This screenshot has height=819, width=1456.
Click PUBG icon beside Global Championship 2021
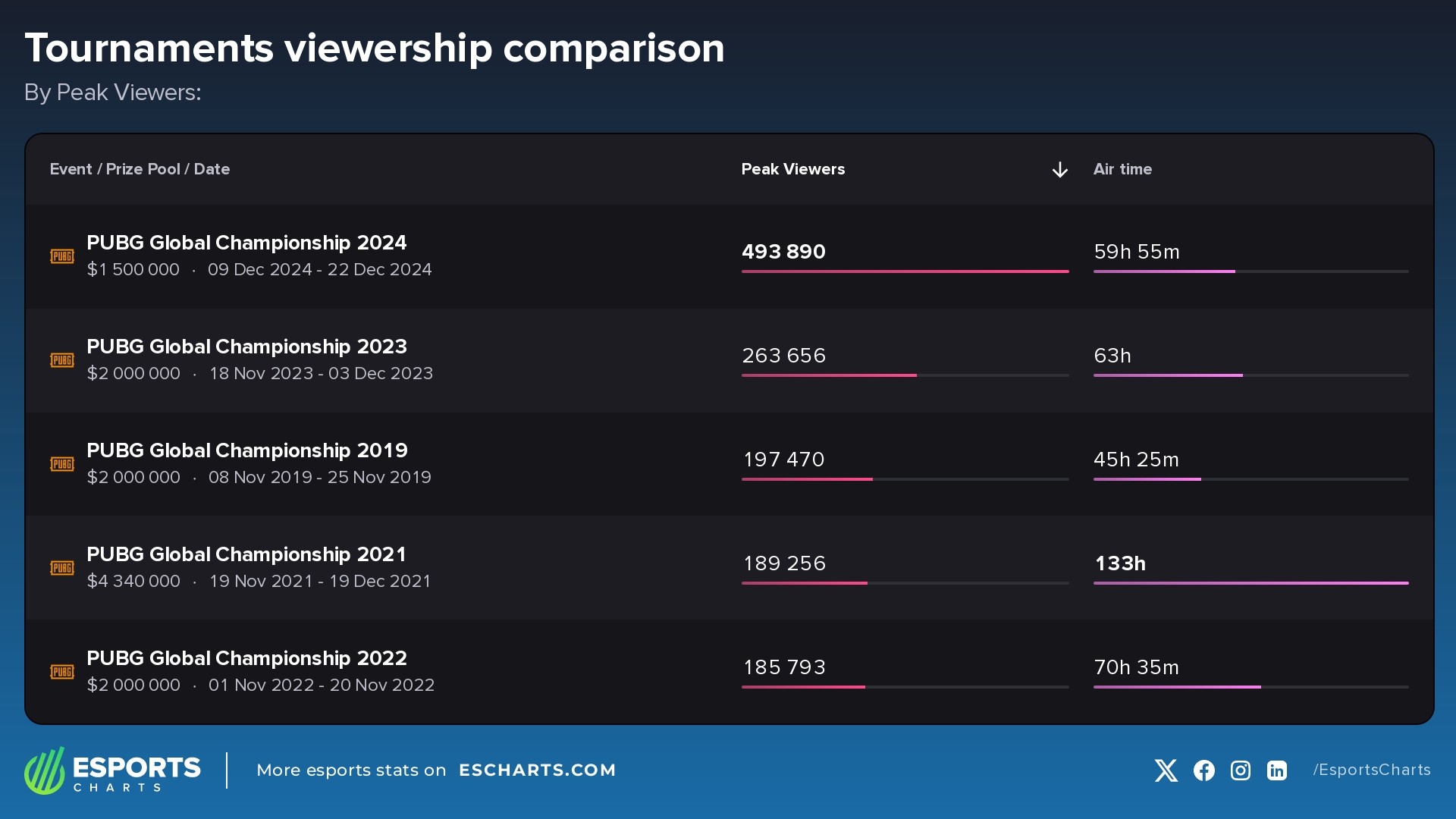click(62, 568)
